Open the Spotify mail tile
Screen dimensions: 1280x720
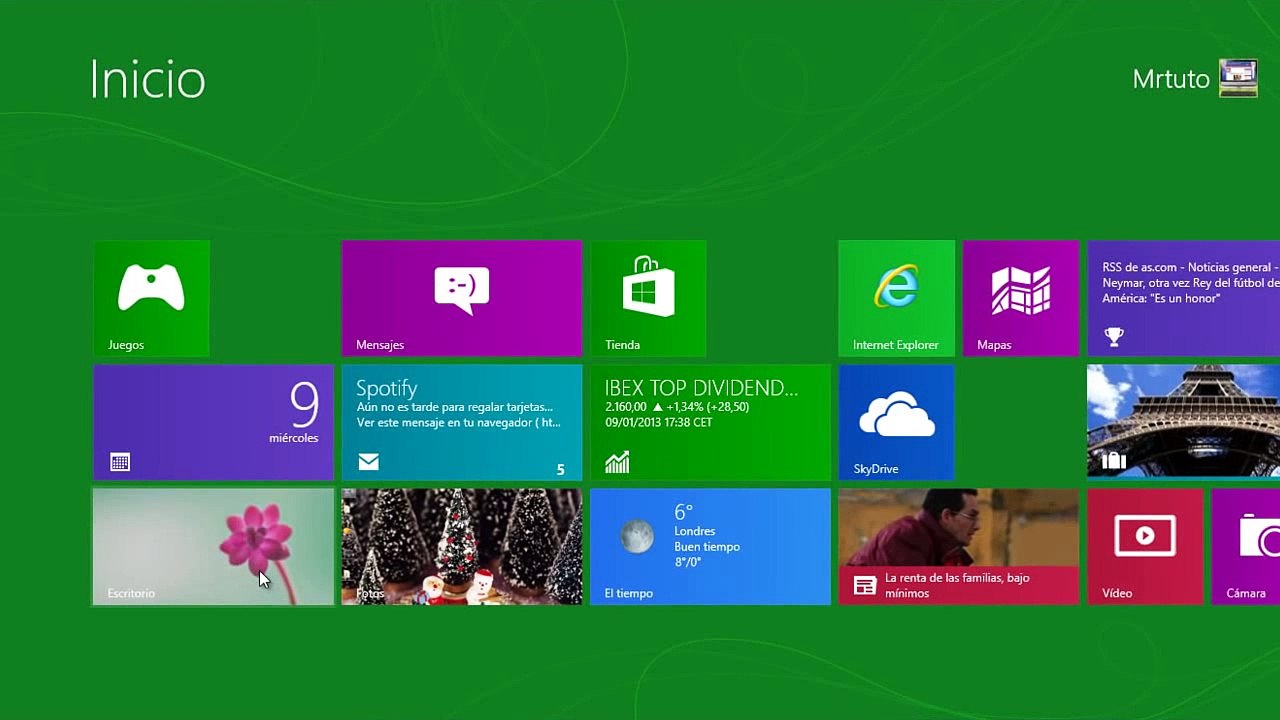point(461,422)
